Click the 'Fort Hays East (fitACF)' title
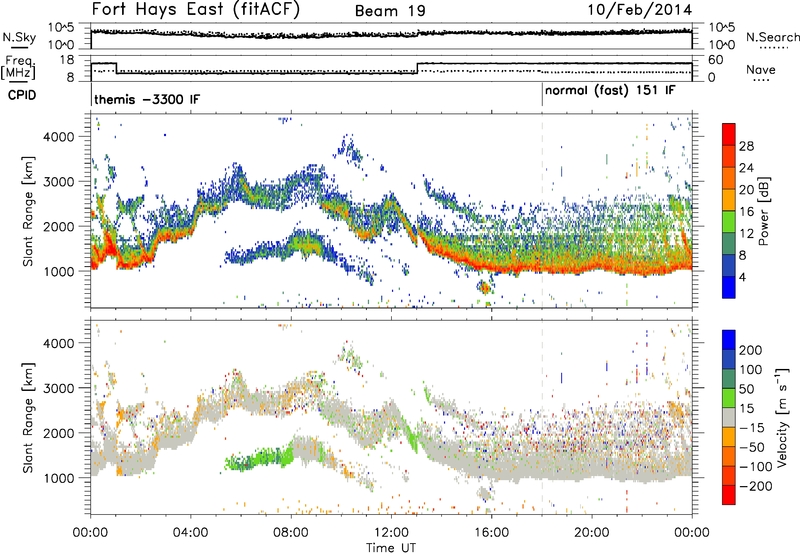800x554 pixels. pyautogui.click(x=196, y=10)
